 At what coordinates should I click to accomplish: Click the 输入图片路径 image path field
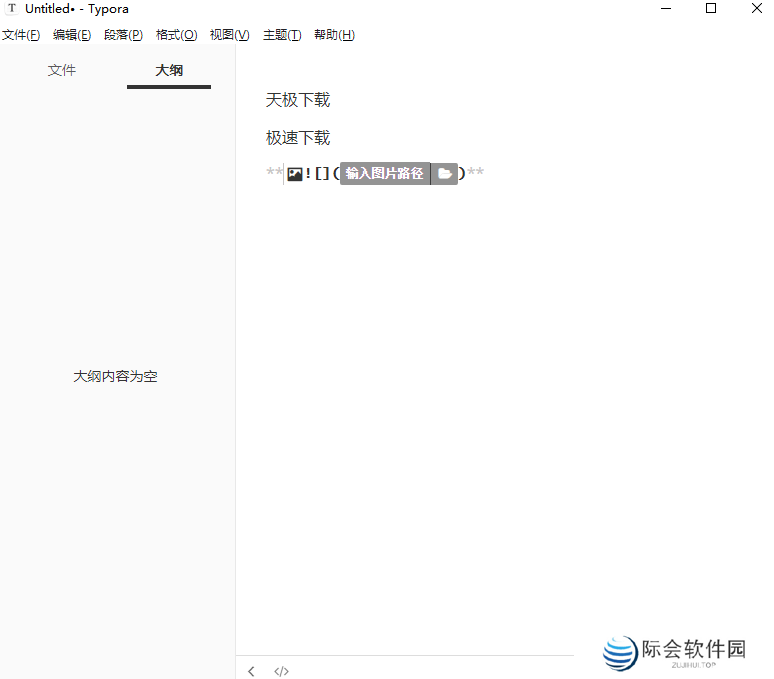[x=385, y=173]
